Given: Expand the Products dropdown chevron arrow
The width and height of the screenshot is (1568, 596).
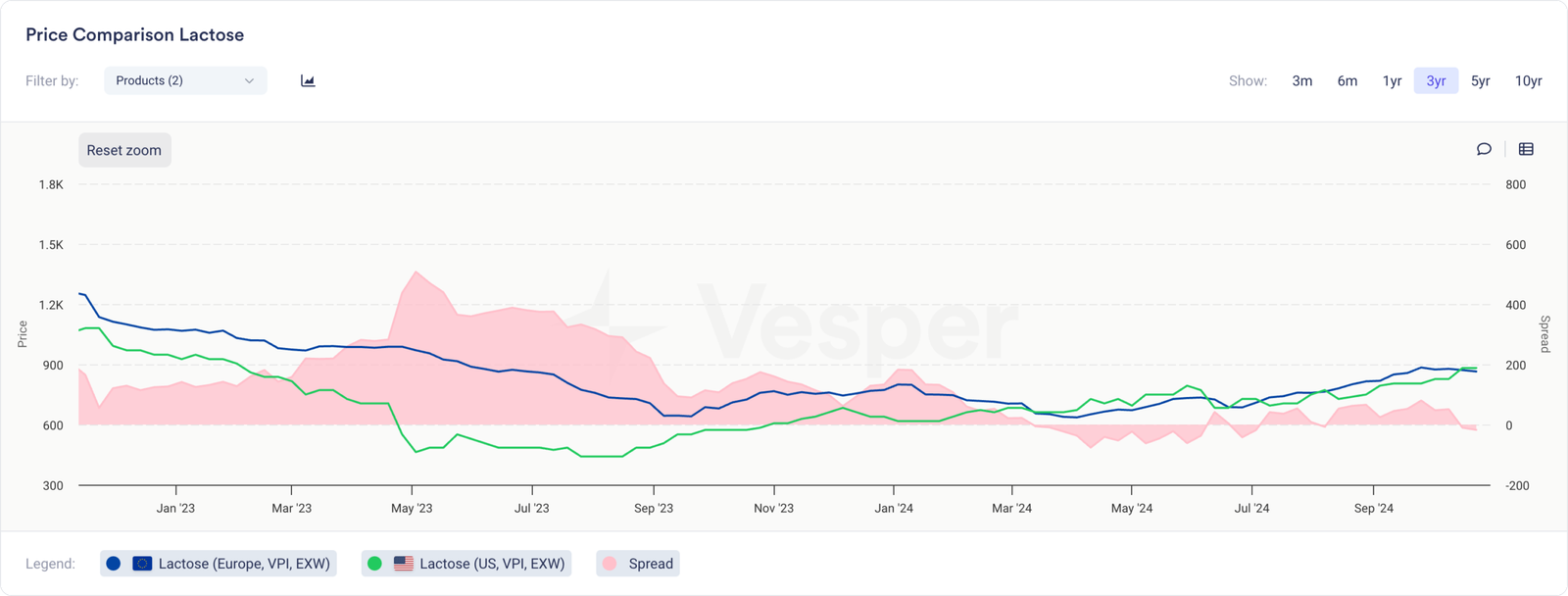Looking at the screenshot, I should [x=249, y=80].
